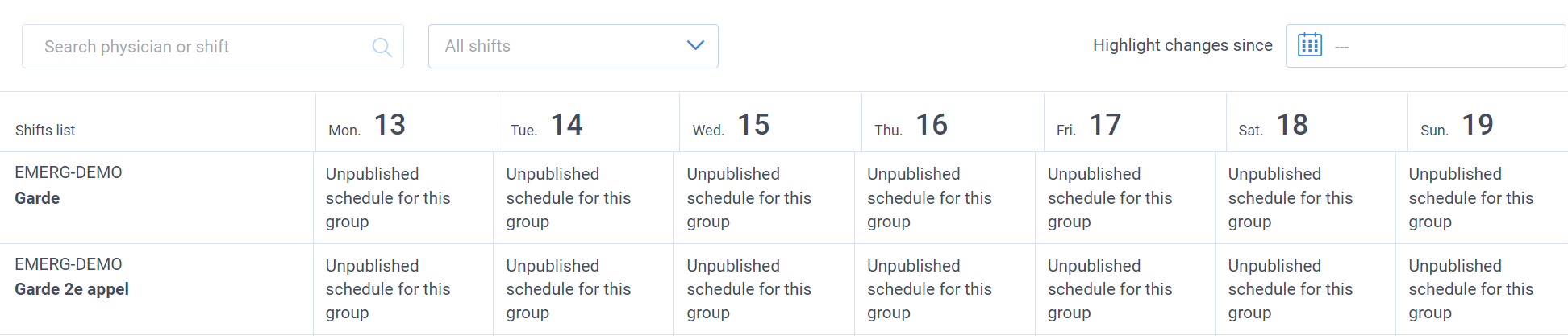1568x336 pixels.
Task: Select the Mon. 13 column header
Action: 407,122
